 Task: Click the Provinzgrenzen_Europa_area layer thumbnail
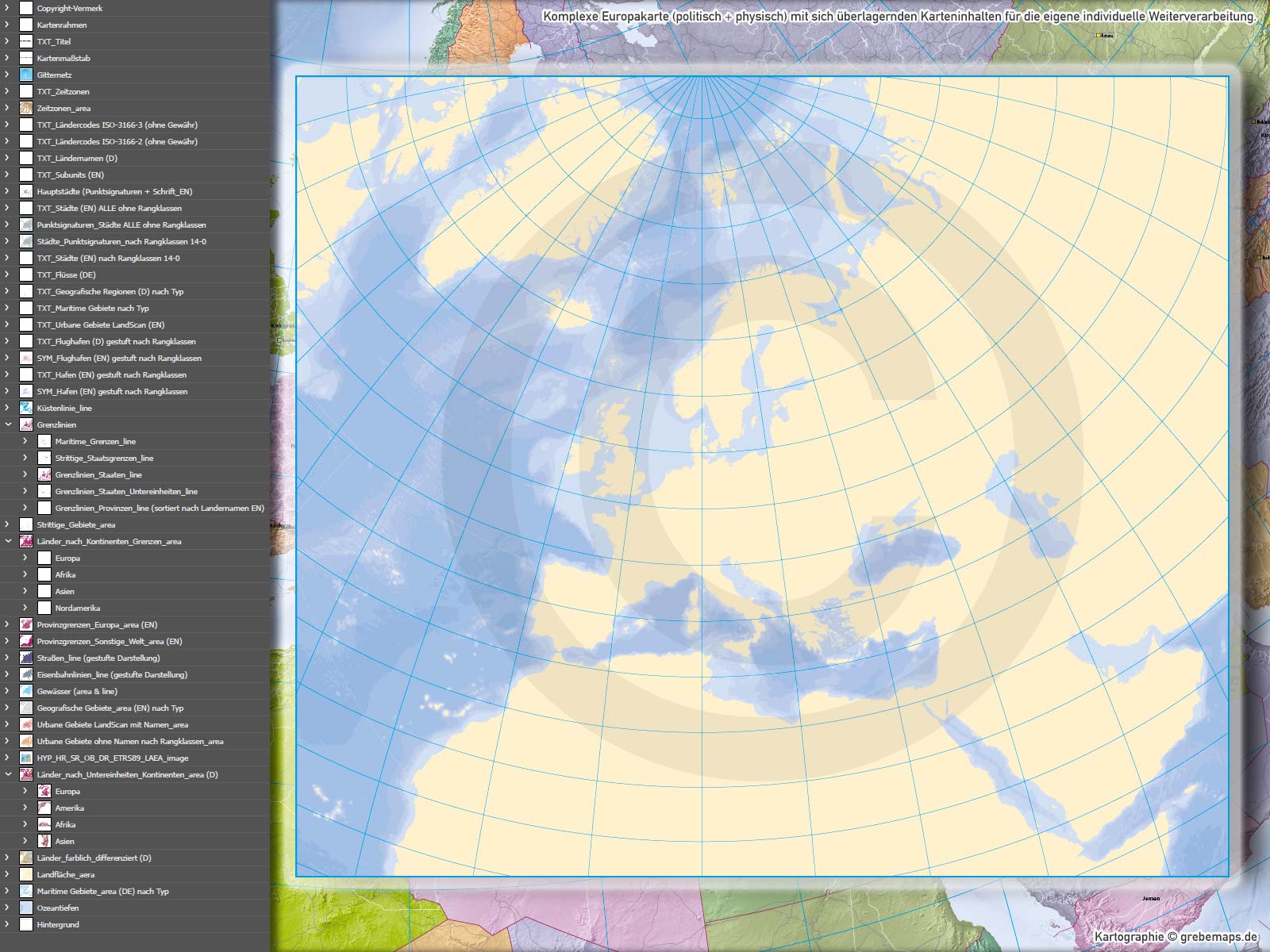pyautogui.click(x=26, y=624)
